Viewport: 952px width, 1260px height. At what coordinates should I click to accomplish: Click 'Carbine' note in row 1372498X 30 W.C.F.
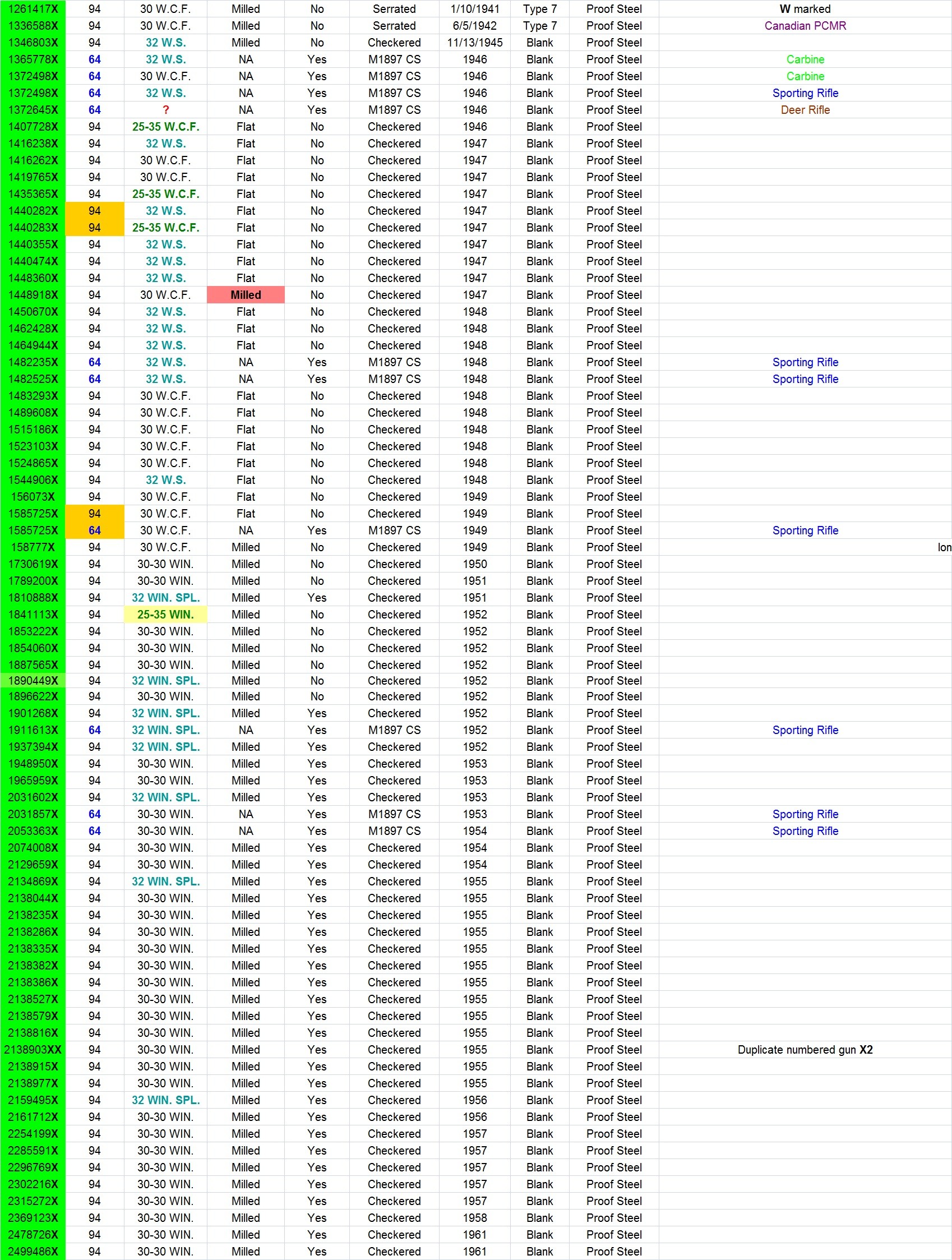pyautogui.click(x=805, y=76)
